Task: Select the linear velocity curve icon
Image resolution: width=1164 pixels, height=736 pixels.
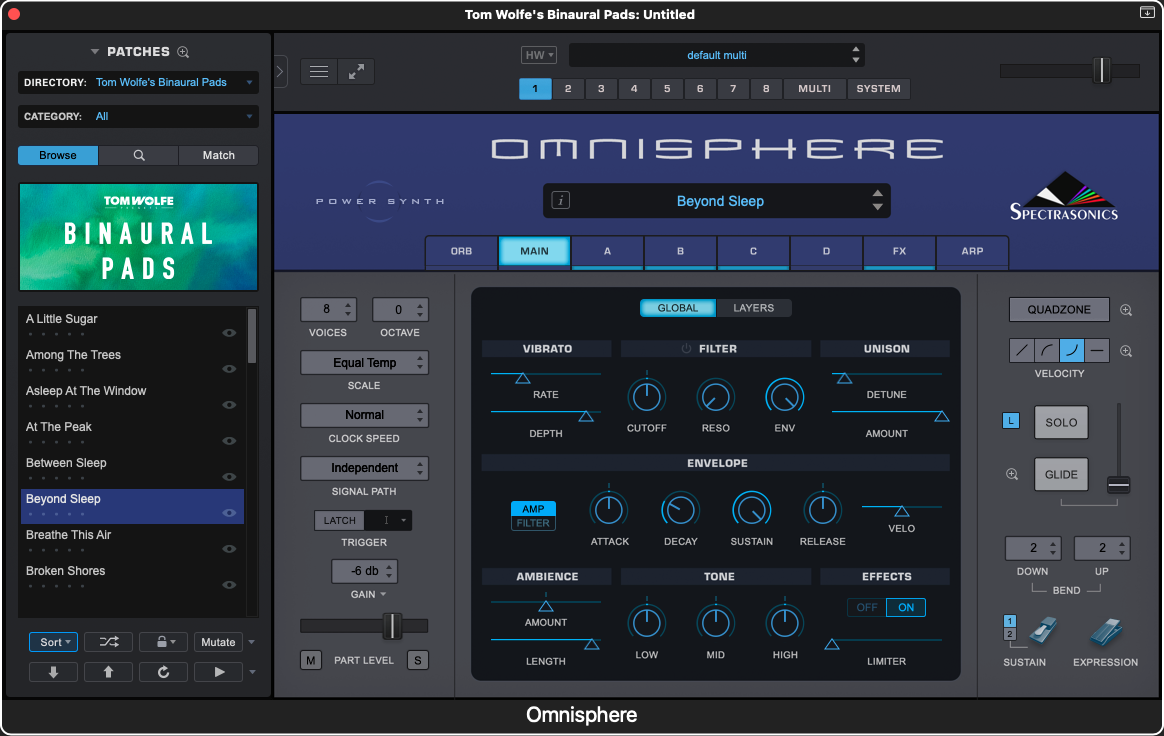Action: coord(1022,350)
